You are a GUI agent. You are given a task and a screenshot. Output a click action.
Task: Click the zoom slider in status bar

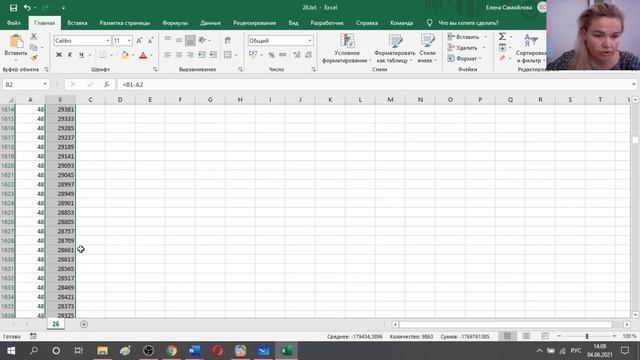(x=587, y=336)
